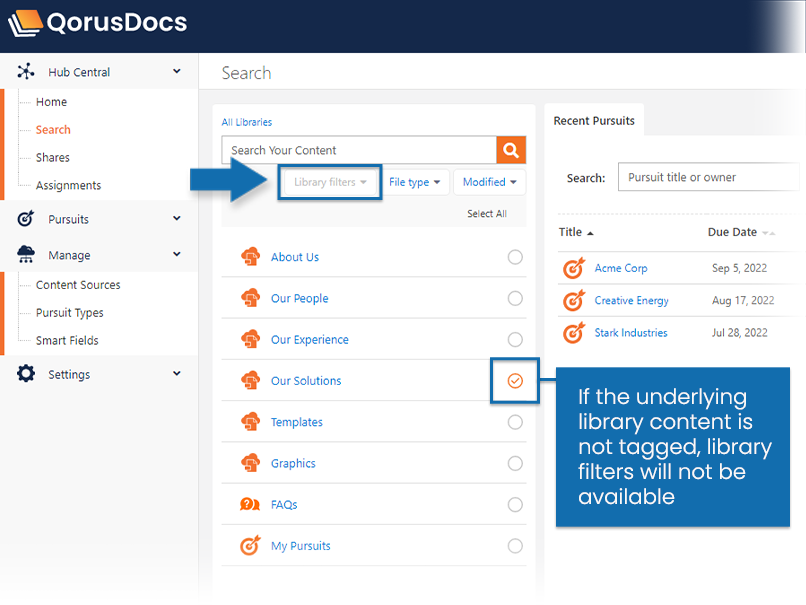Focus the Search Your Content field
Screen dimensions: 806x605
coord(359,150)
